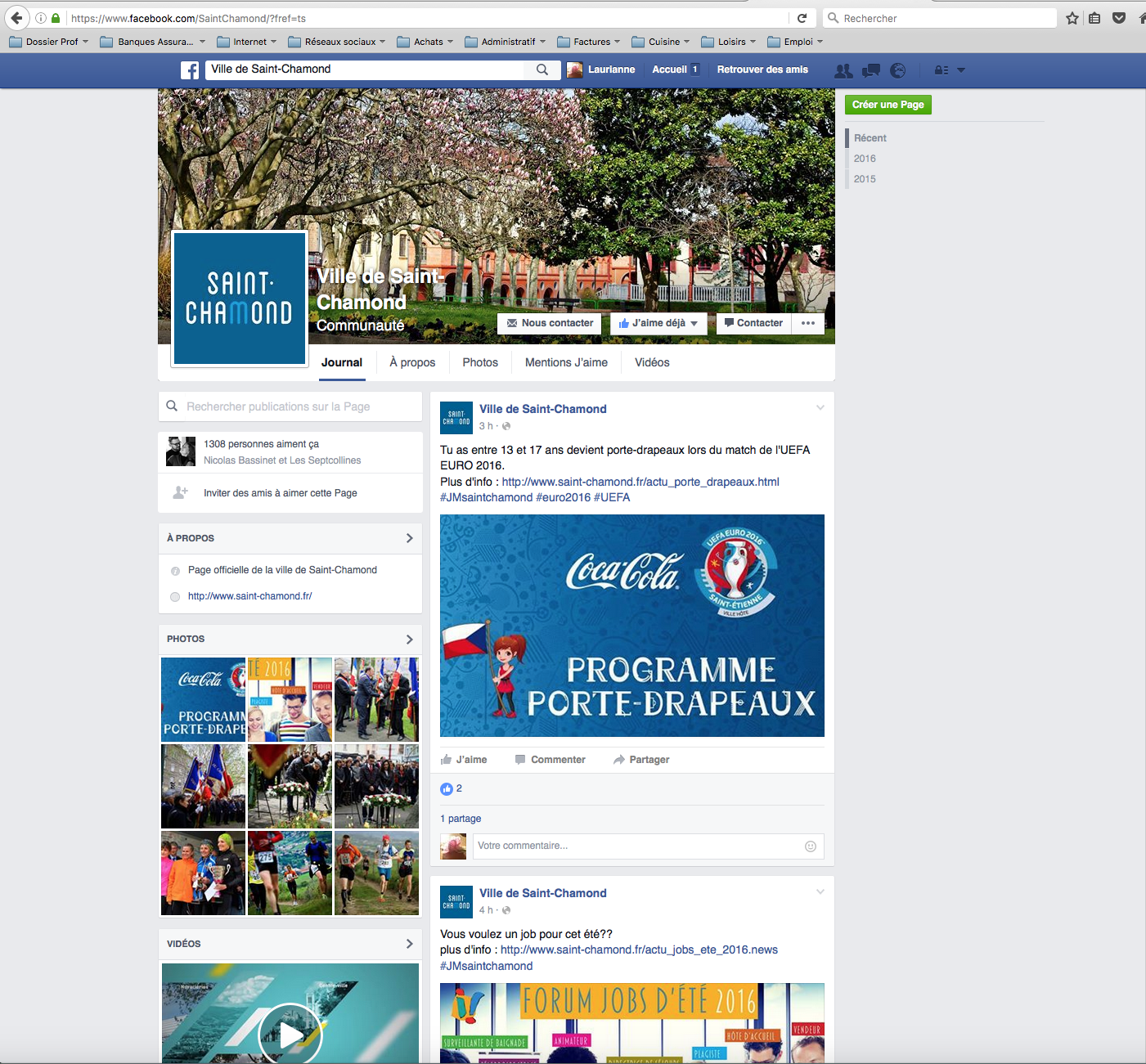Open privacy shortcuts icon in header

pyautogui.click(x=942, y=70)
